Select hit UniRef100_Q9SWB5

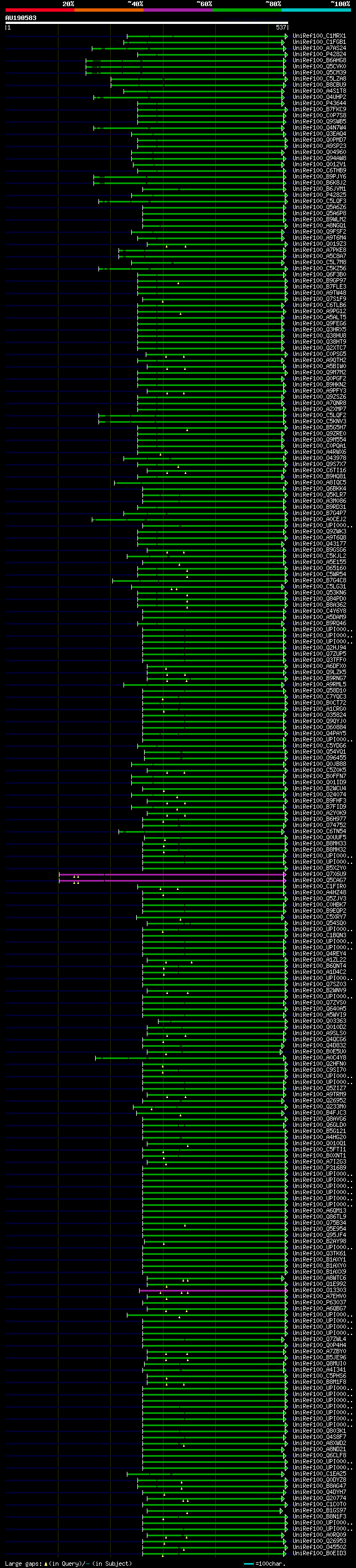319,121
